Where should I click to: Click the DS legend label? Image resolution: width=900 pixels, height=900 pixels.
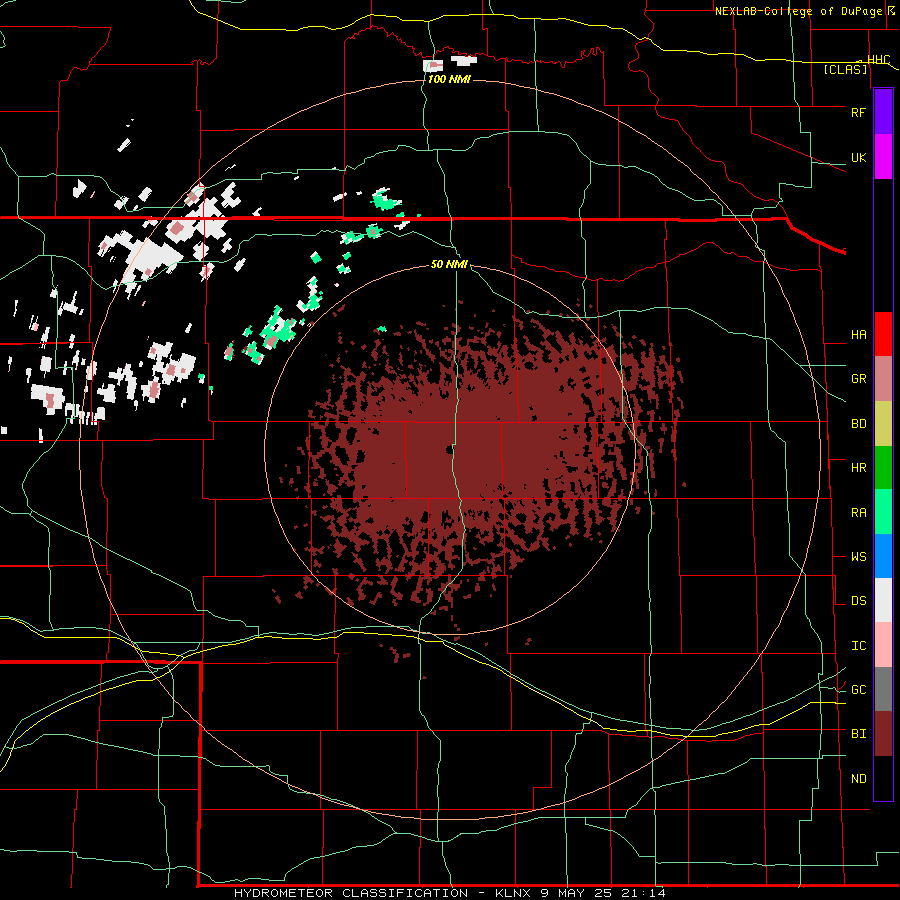click(858, 601)
